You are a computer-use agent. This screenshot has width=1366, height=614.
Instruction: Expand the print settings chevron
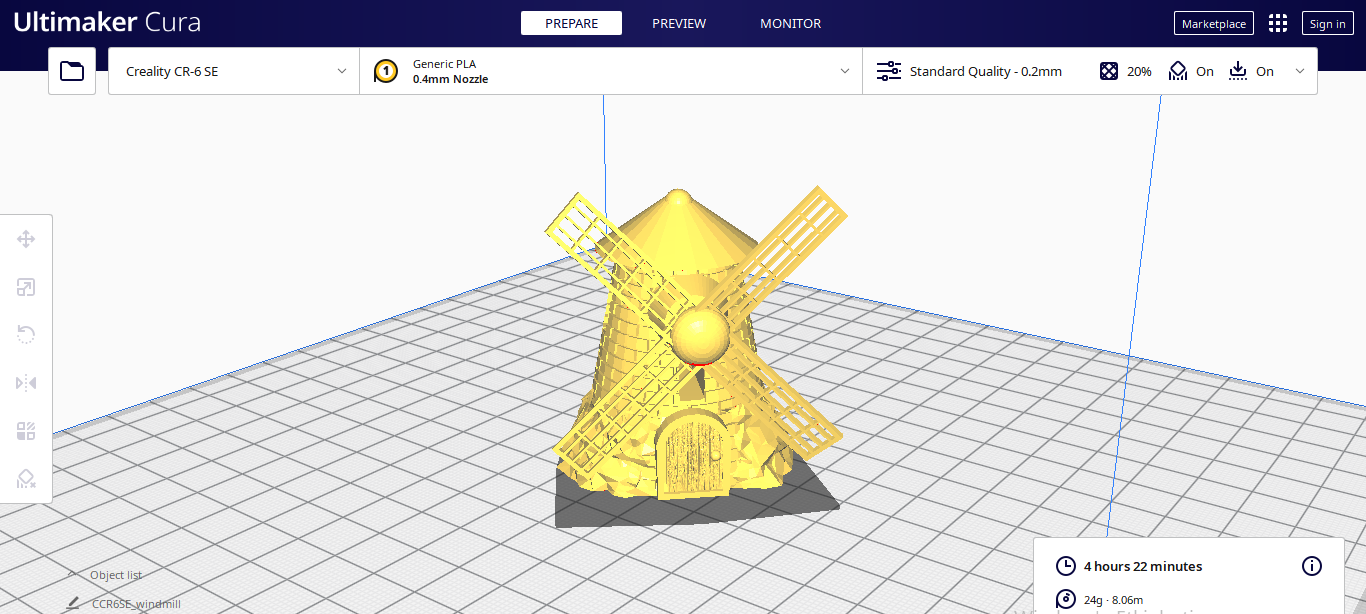(1300, 71)
